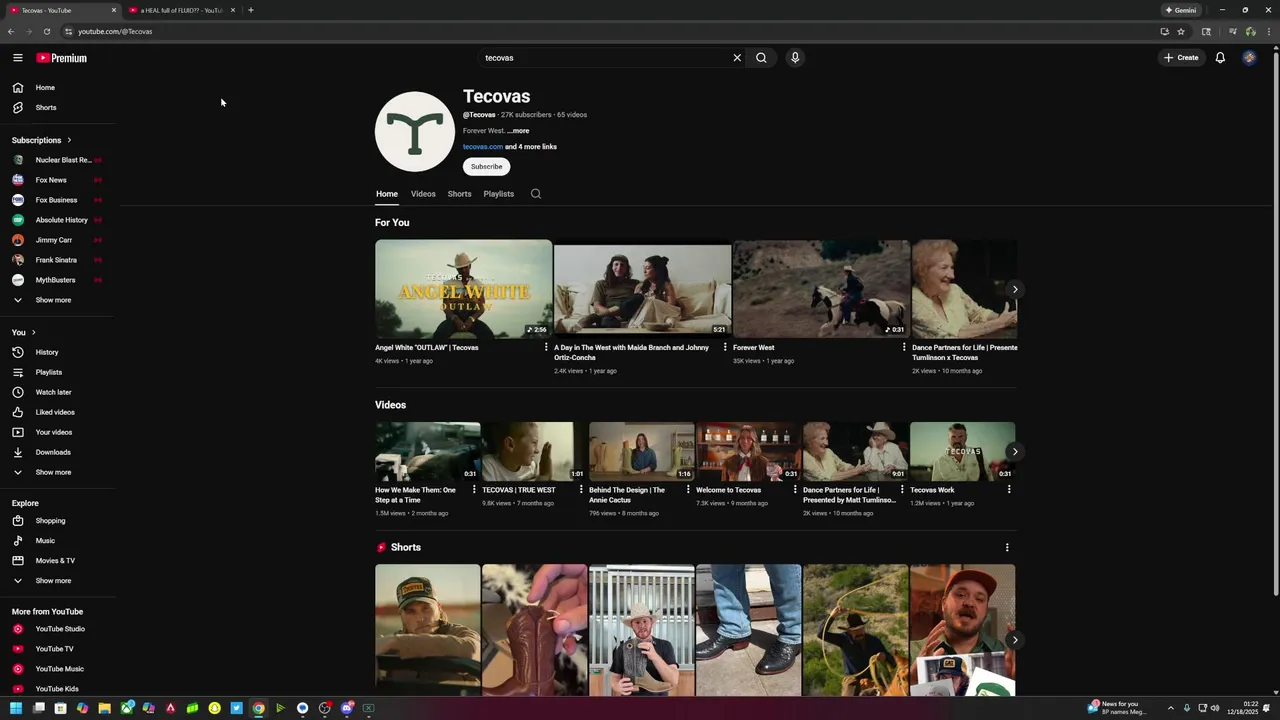Screen dimensions: 1280x720
Task: Open the Tecovas Work video title
Action: 932,490
